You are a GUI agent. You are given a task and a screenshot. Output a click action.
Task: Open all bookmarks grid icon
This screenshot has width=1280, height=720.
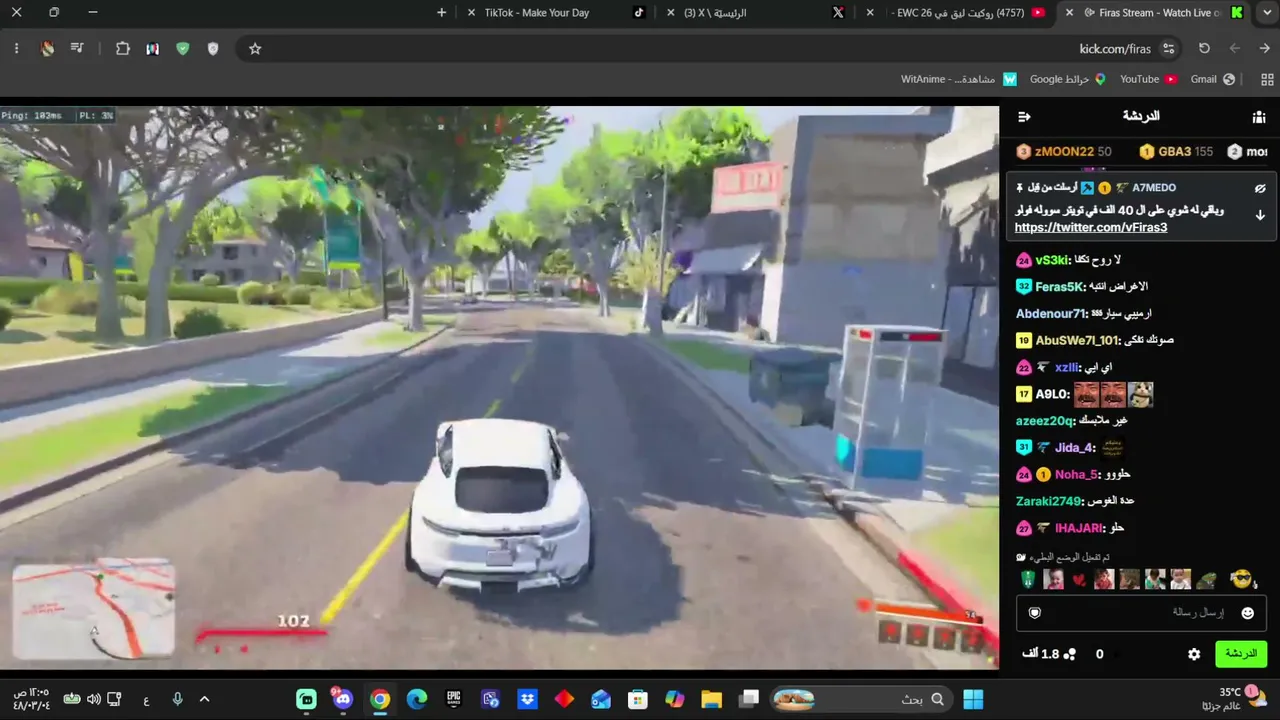point(1268,79)
